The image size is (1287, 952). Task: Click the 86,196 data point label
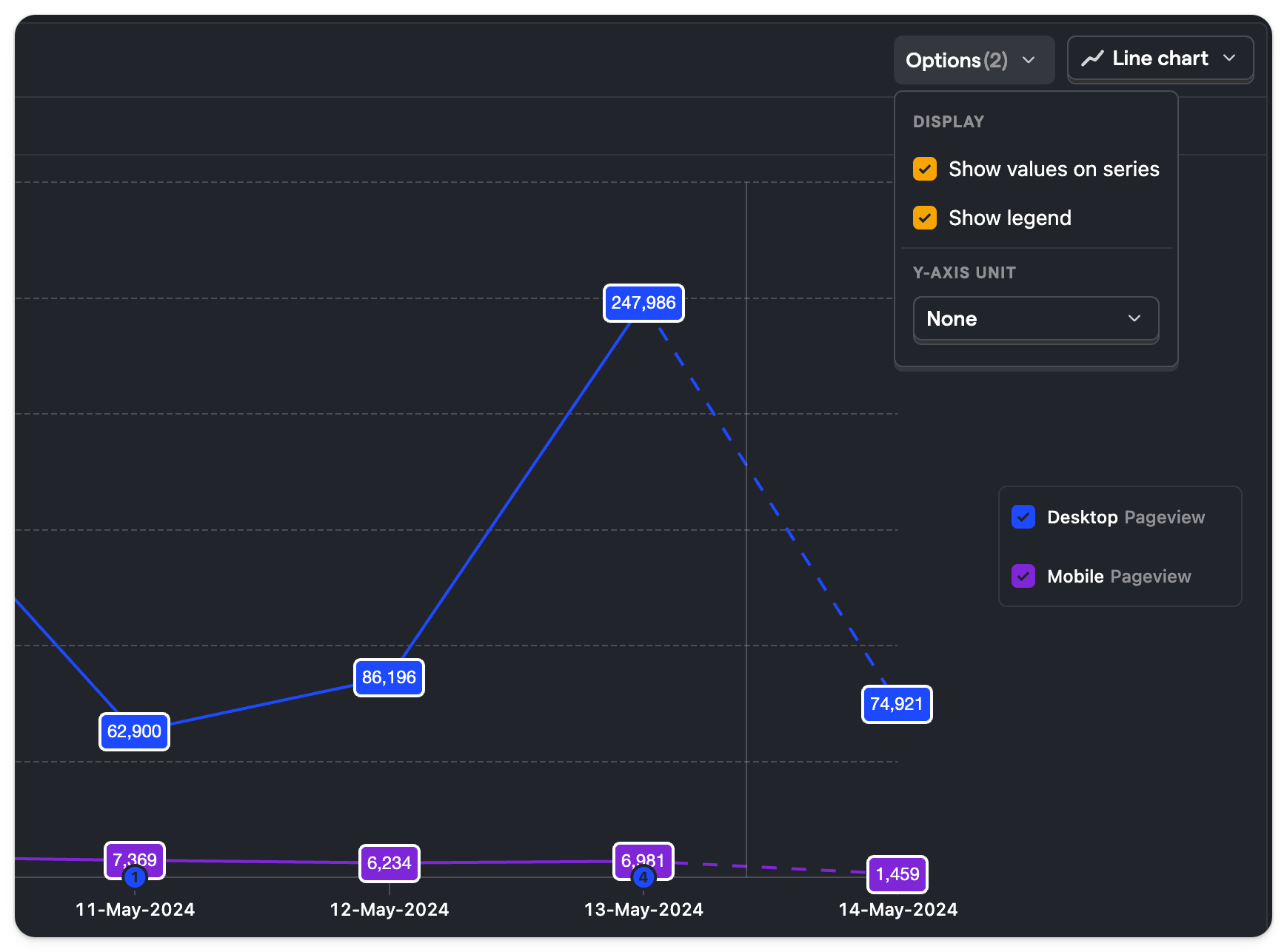pos(389,677)
